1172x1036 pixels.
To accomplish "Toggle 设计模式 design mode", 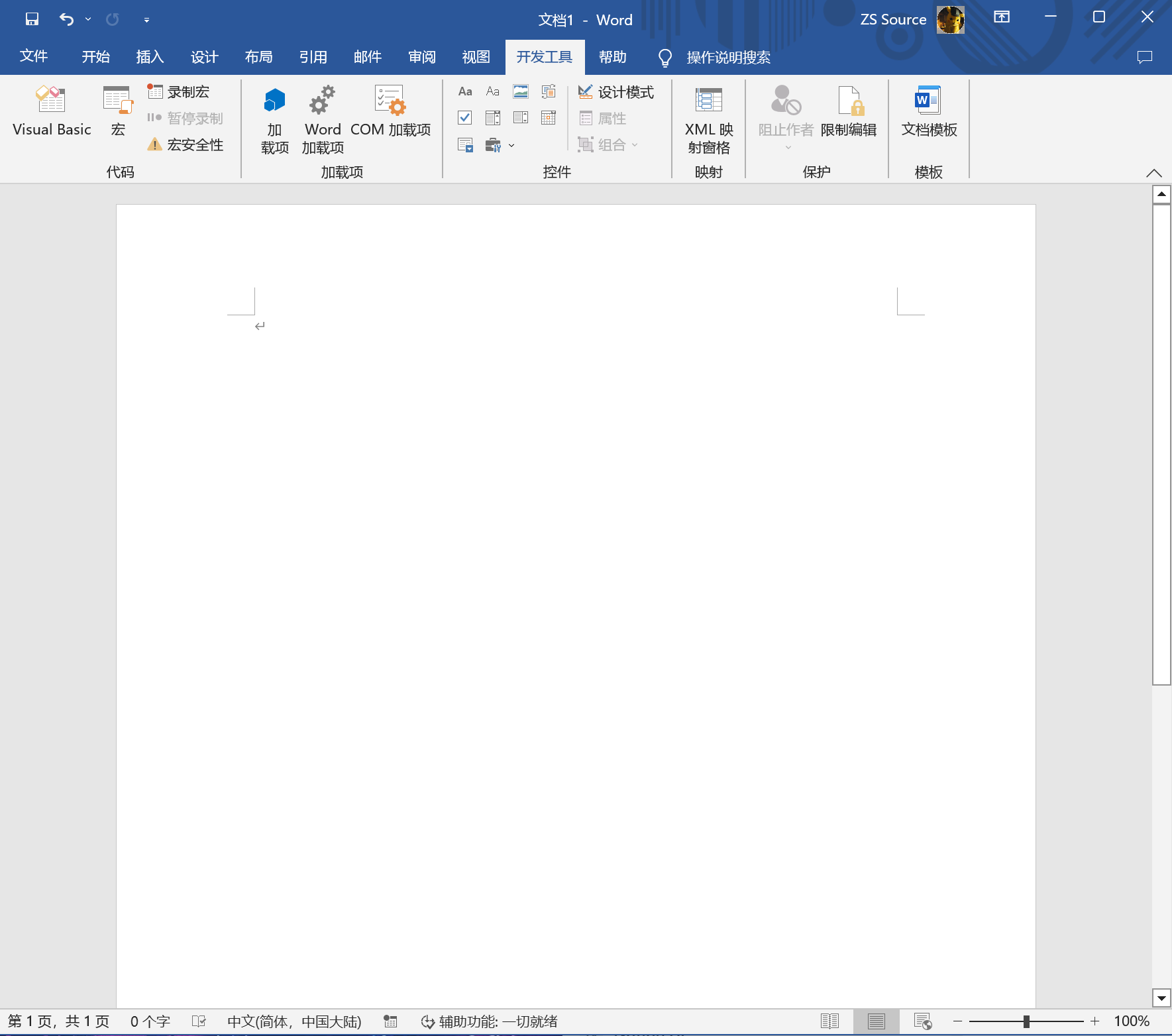I will (x=616, y=92).
